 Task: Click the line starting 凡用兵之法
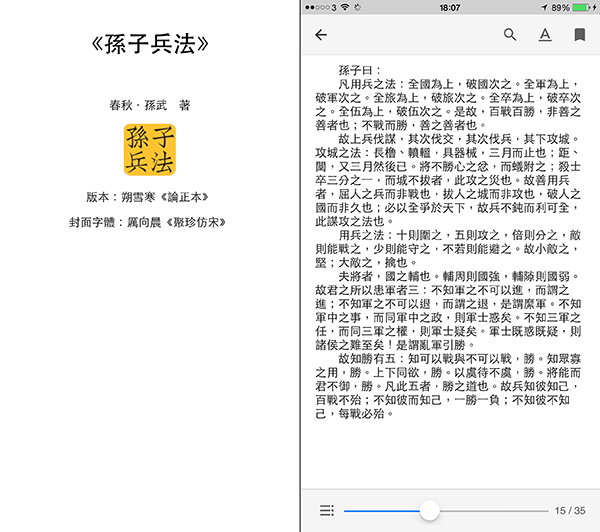click(x=459, y=84)
